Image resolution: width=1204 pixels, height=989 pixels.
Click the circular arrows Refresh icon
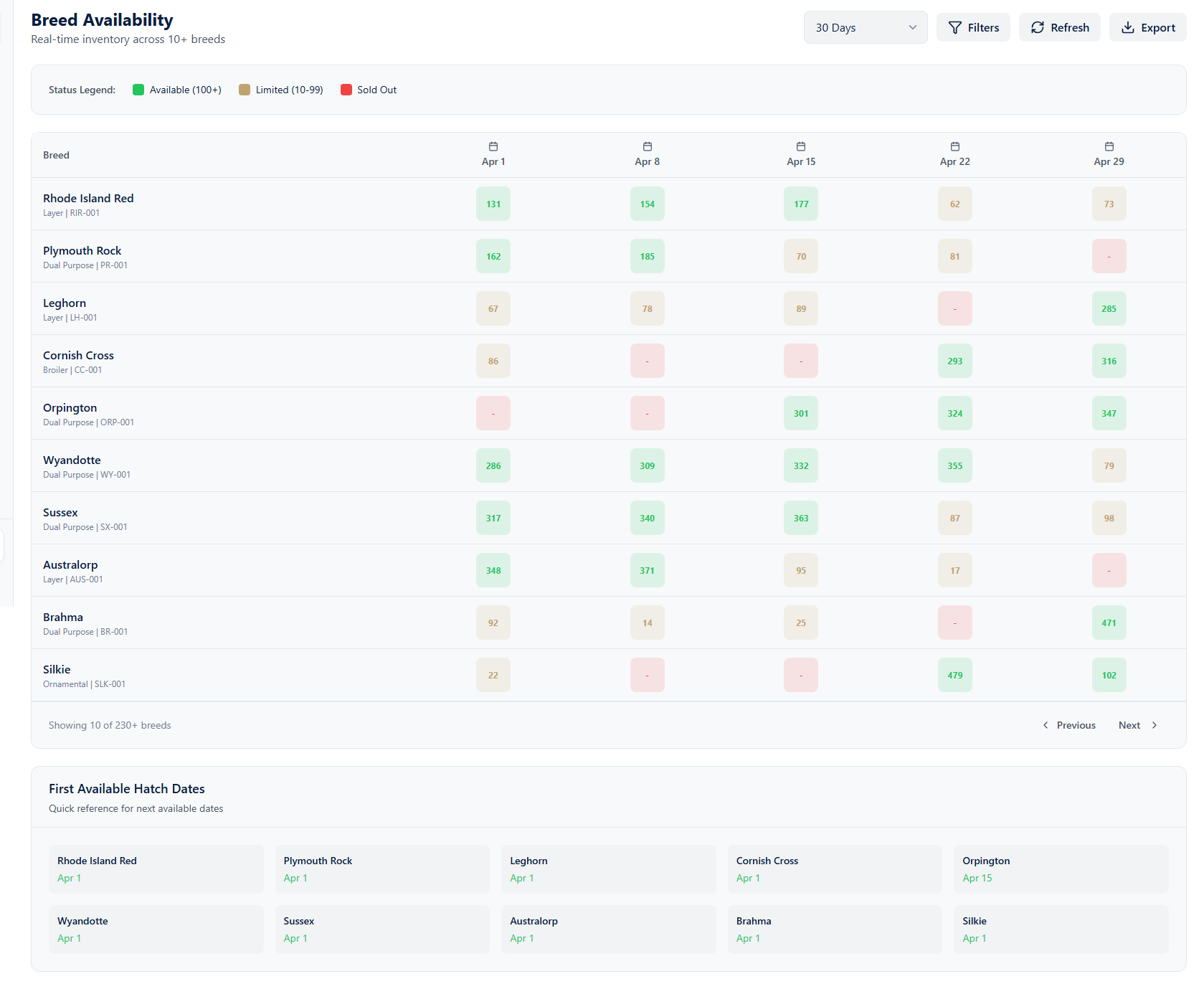(1037, 28)
